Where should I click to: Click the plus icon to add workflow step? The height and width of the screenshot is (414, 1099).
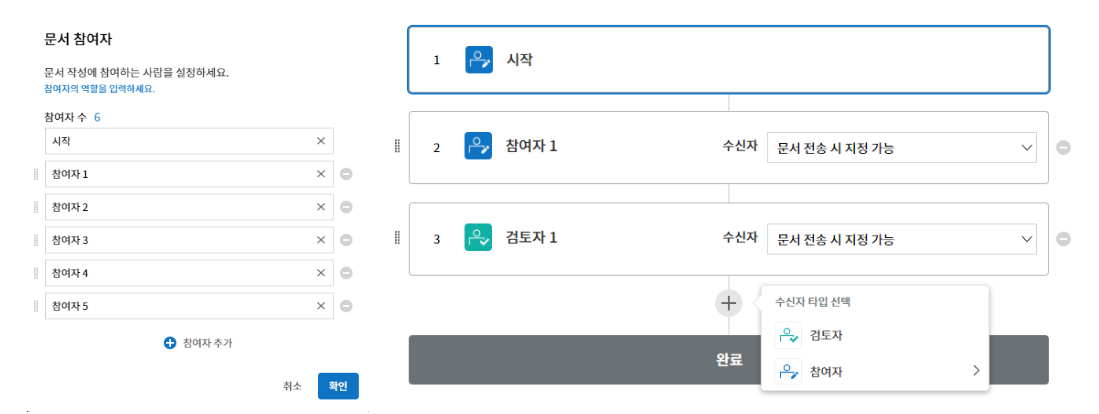729,303
